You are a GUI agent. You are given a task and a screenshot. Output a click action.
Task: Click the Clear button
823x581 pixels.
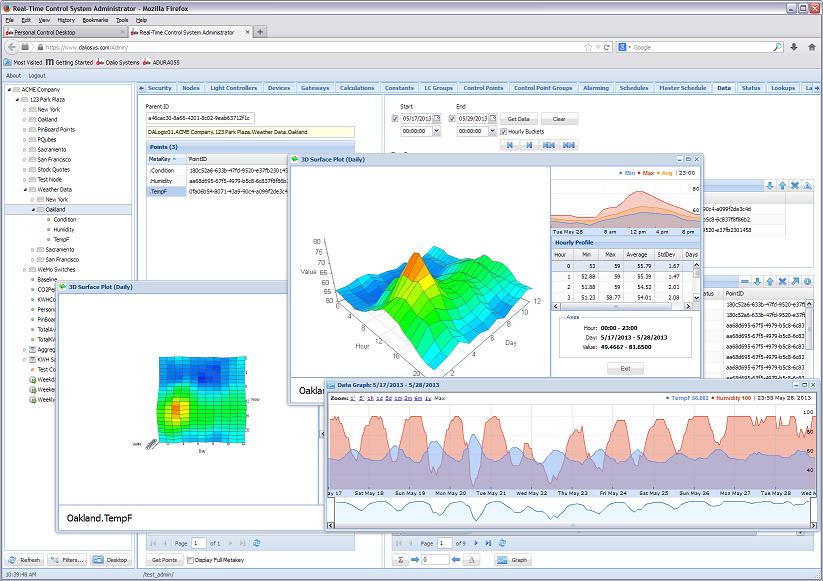click(x=559, y=119)
